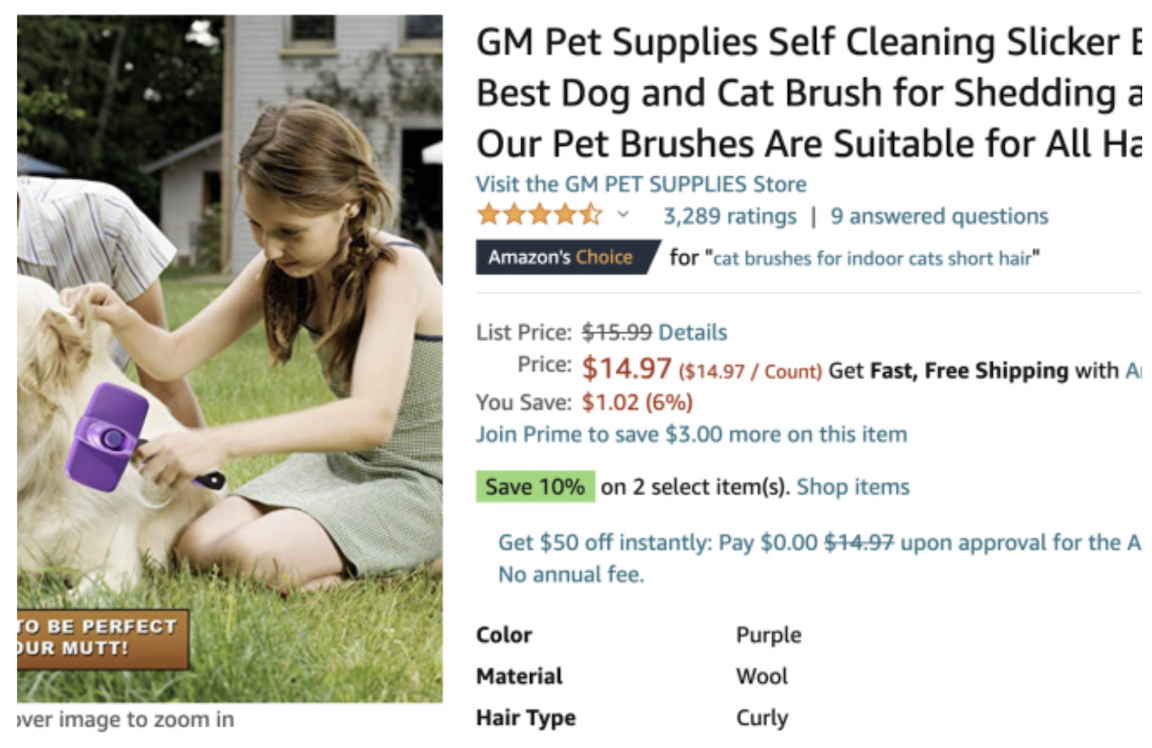Screen dimensions: 1152x748
Task: Open list price Details link
Action: pyautogui.click(x=692, y=332)
